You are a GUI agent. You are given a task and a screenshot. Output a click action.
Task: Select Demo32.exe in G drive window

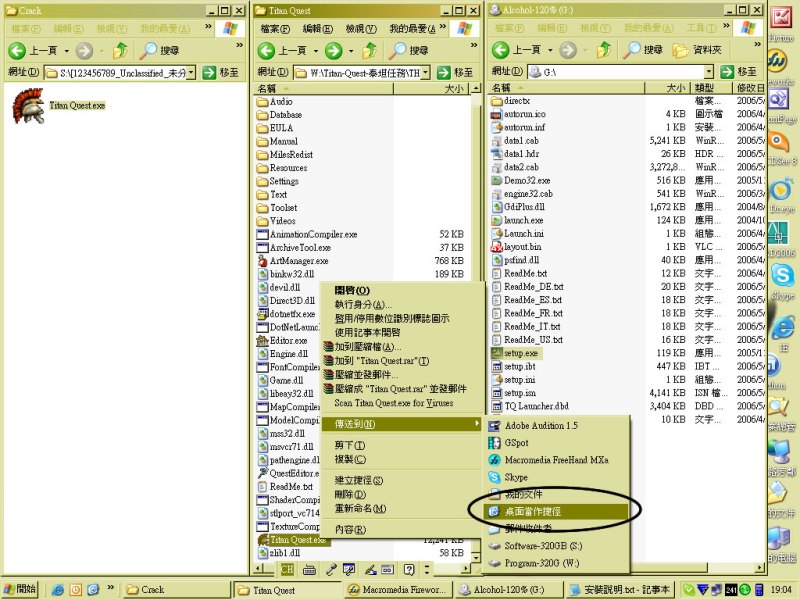point(520,180)
